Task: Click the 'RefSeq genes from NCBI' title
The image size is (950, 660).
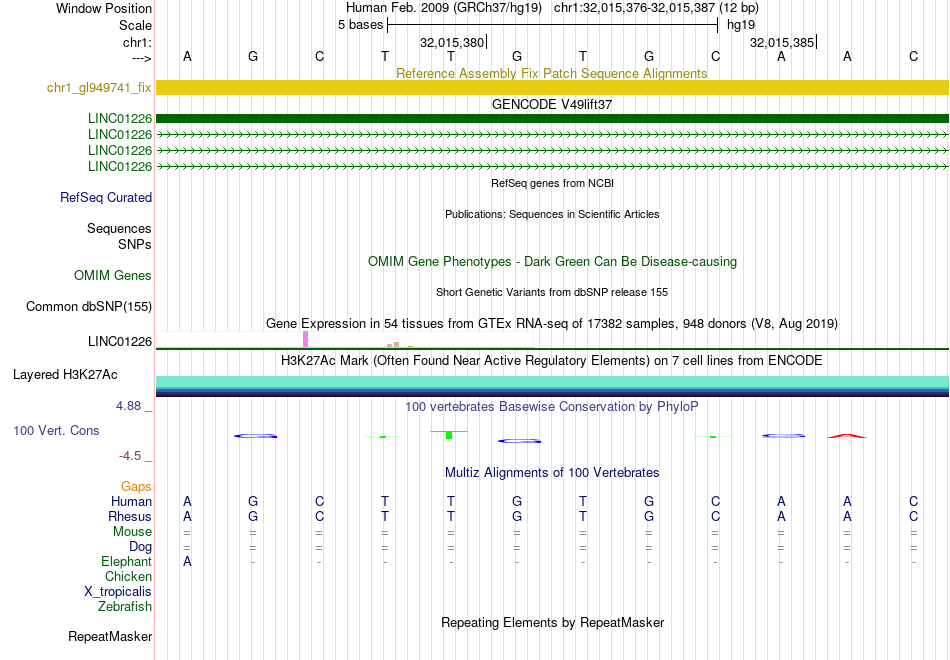Action: coord(553,183)
